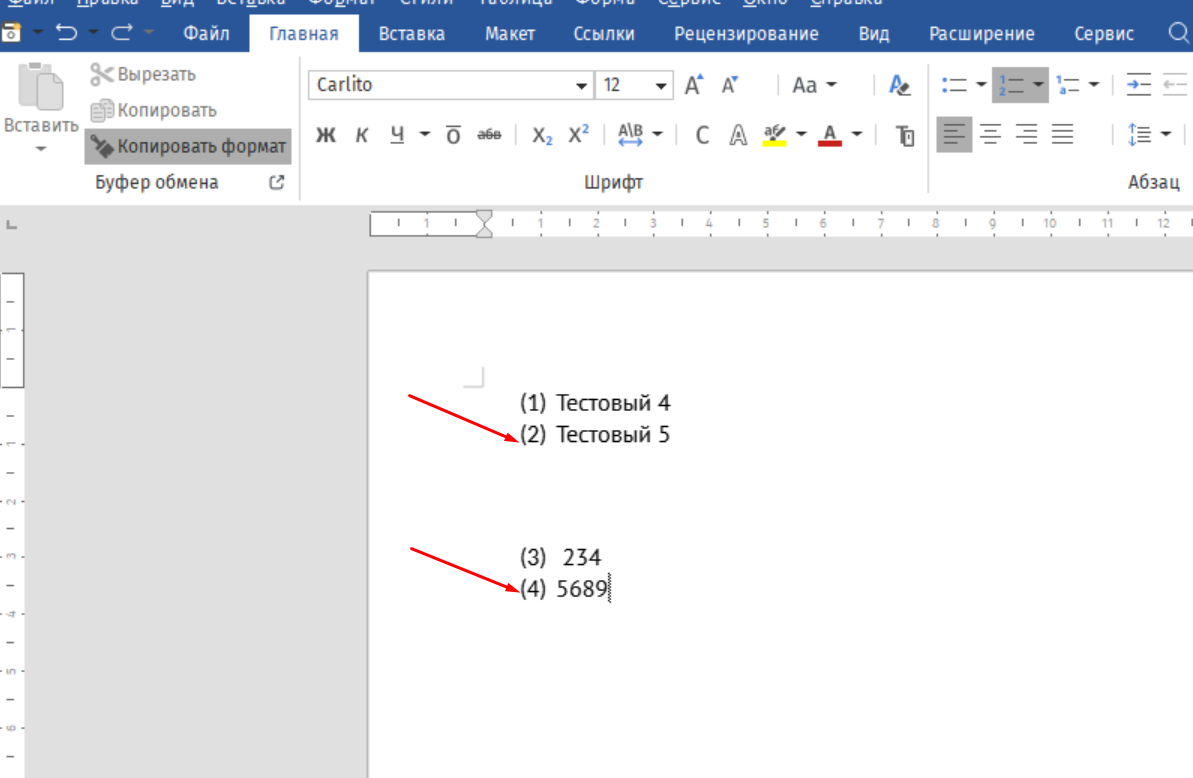The image size is (1193, 778).
Task: Toggle Copy format (Копировать формат) paintbrush
Action: click(x=188, y=146)
